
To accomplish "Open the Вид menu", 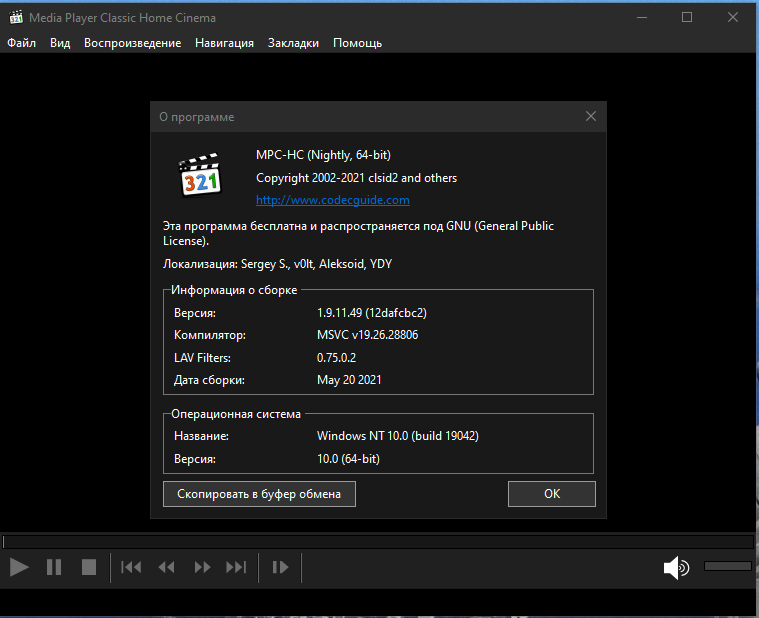I will (x=60, y=43).
